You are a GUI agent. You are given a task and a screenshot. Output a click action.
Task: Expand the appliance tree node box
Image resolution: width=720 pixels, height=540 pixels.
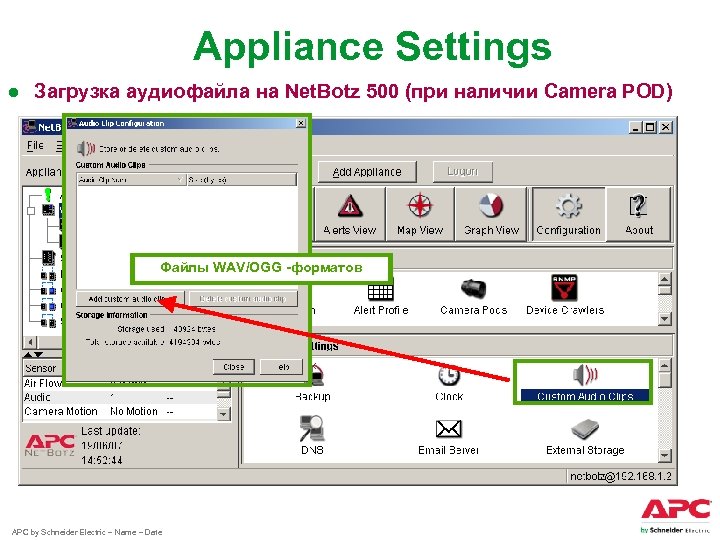(31, 211)
